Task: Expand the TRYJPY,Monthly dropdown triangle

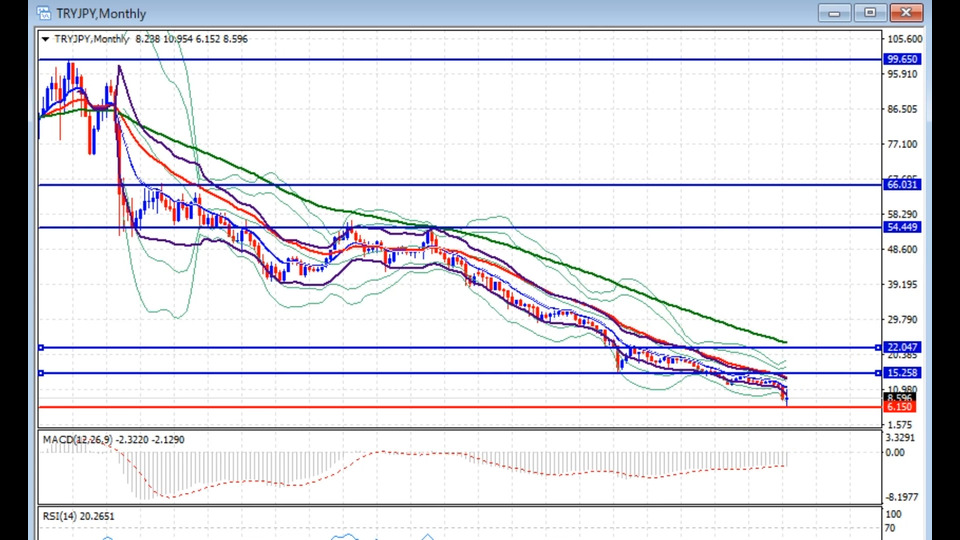Action: click(x=45, y=39)
